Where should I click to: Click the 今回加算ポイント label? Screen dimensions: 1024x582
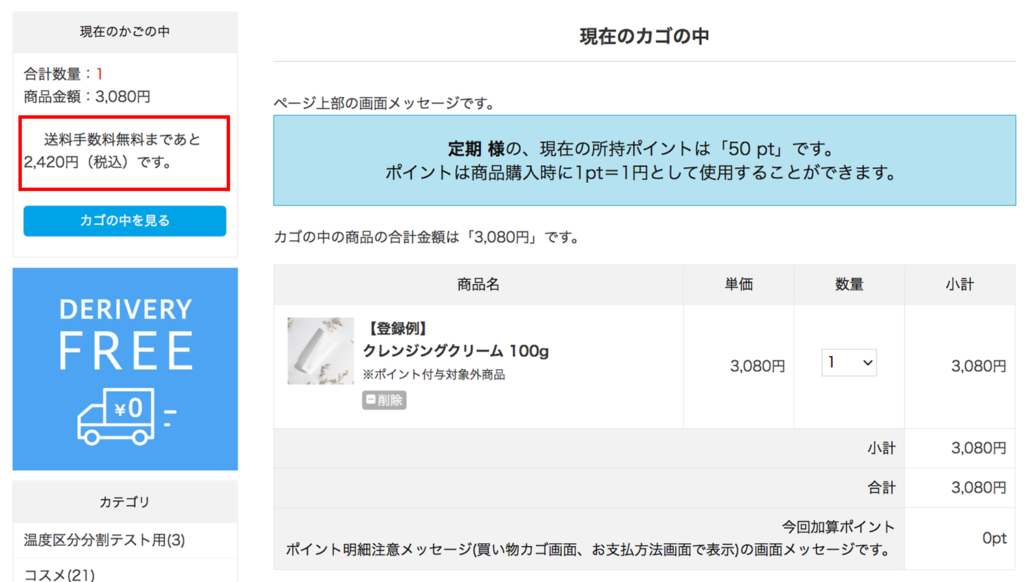point(838,526)
